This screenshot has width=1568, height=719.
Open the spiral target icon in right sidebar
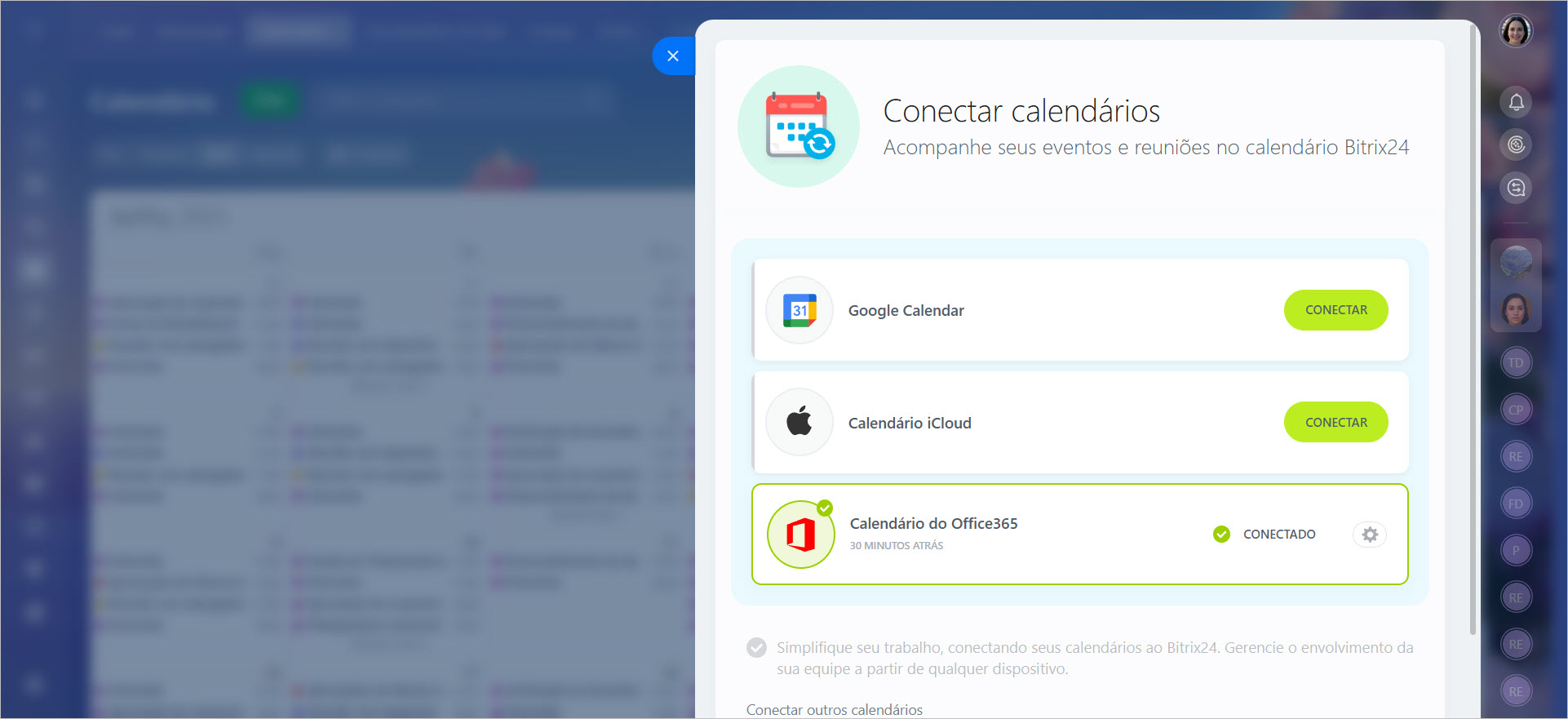coord(1516,145)
